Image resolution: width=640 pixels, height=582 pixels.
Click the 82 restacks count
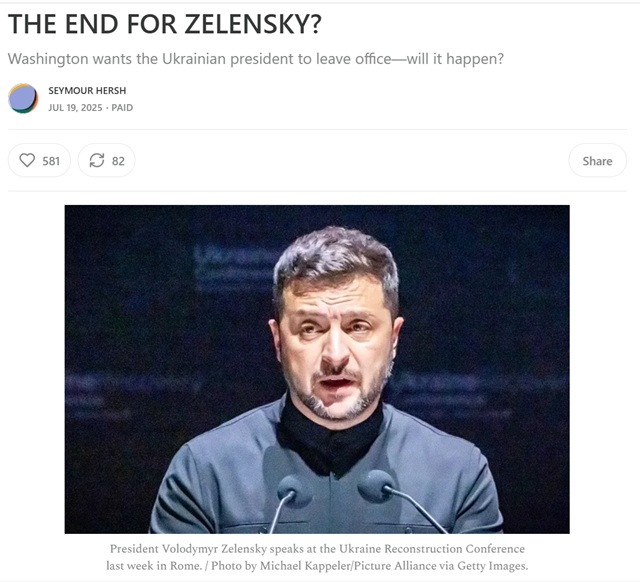point(118,161)
